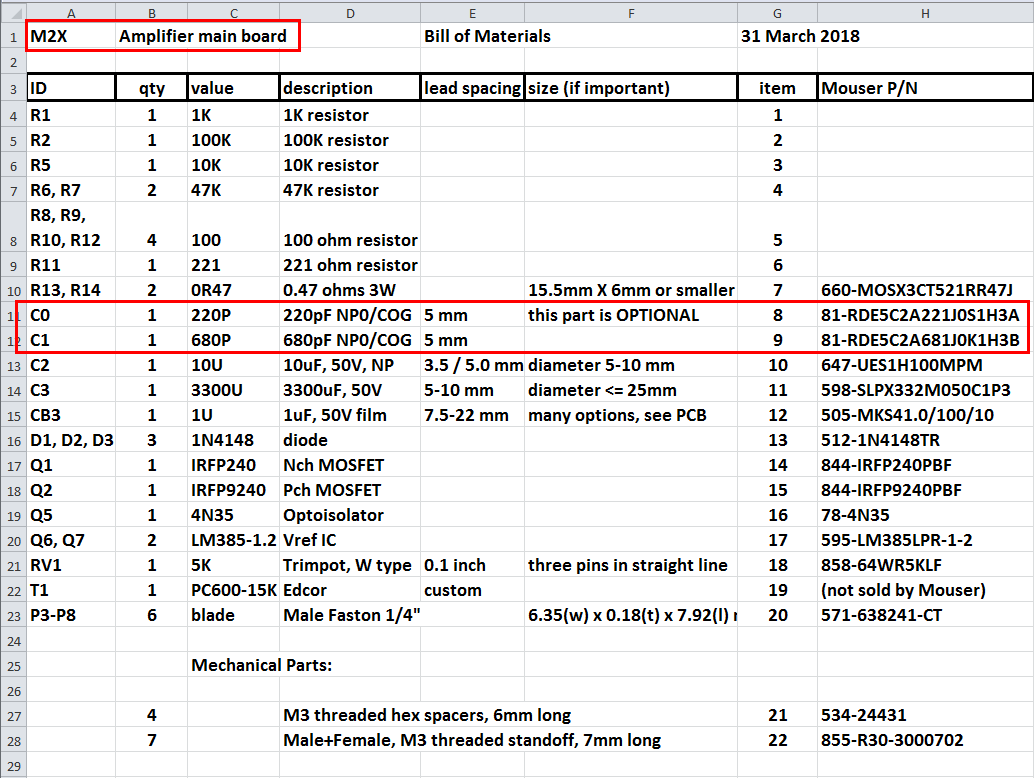Click part number '81-RDE5C2A221J0S1H3A'

point(925,315)
